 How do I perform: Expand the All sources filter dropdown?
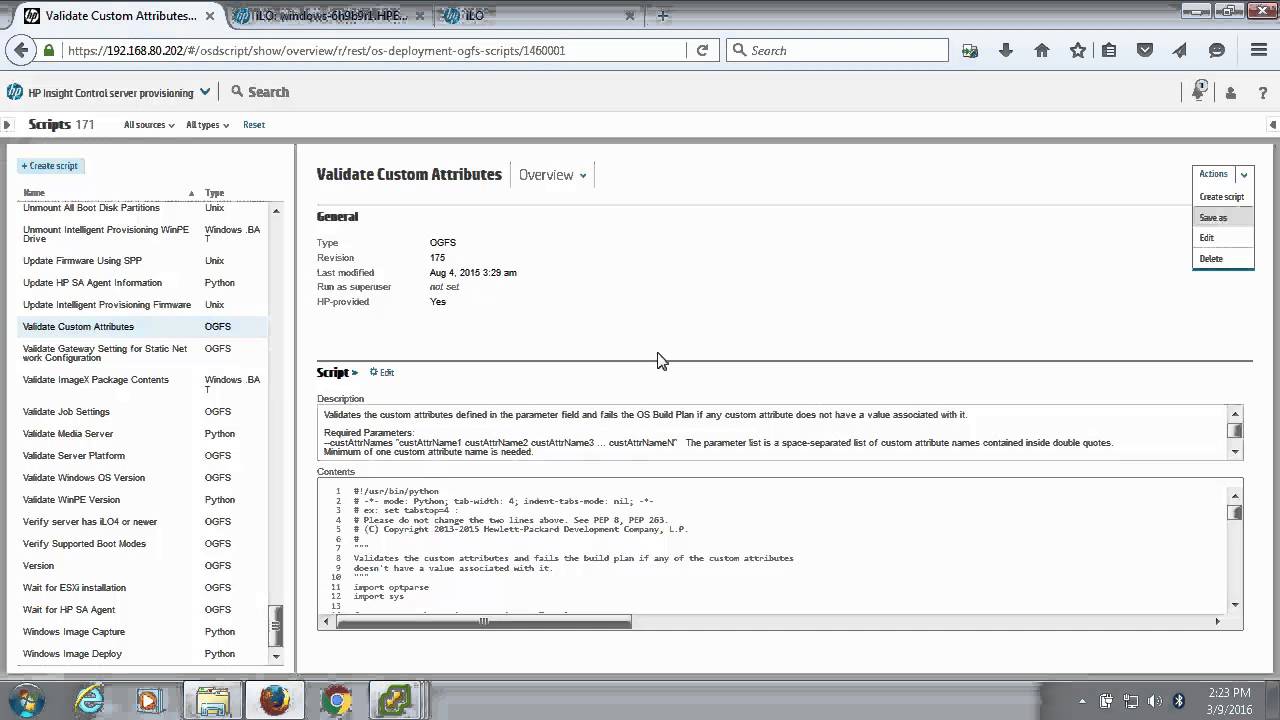[149, 125]
